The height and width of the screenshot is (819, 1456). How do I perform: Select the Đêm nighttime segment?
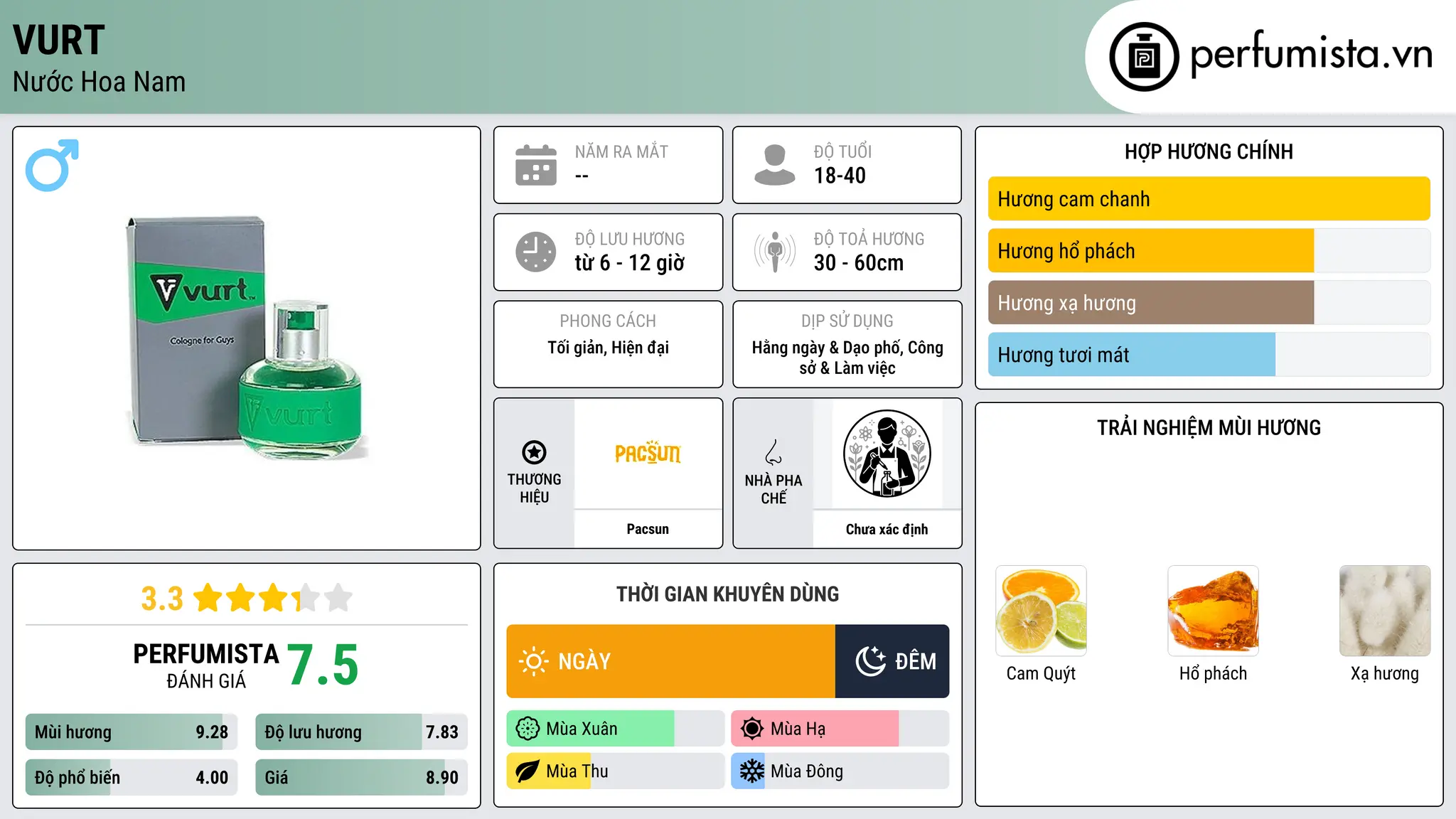(892, 661)
